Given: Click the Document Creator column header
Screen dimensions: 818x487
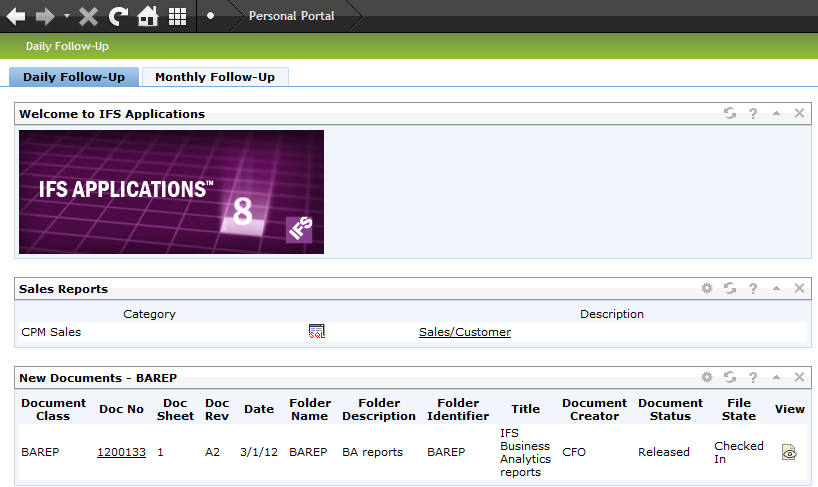Looking at the screenshot, I should (594, 409).
